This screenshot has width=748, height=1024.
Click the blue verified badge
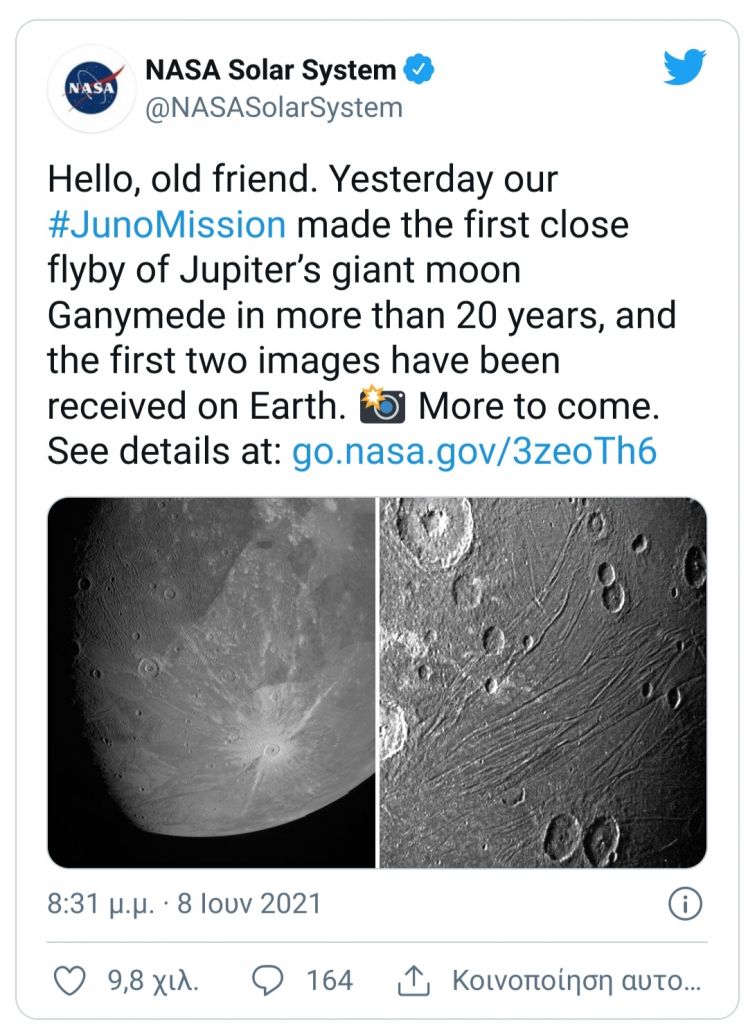(x=418, y=71)
